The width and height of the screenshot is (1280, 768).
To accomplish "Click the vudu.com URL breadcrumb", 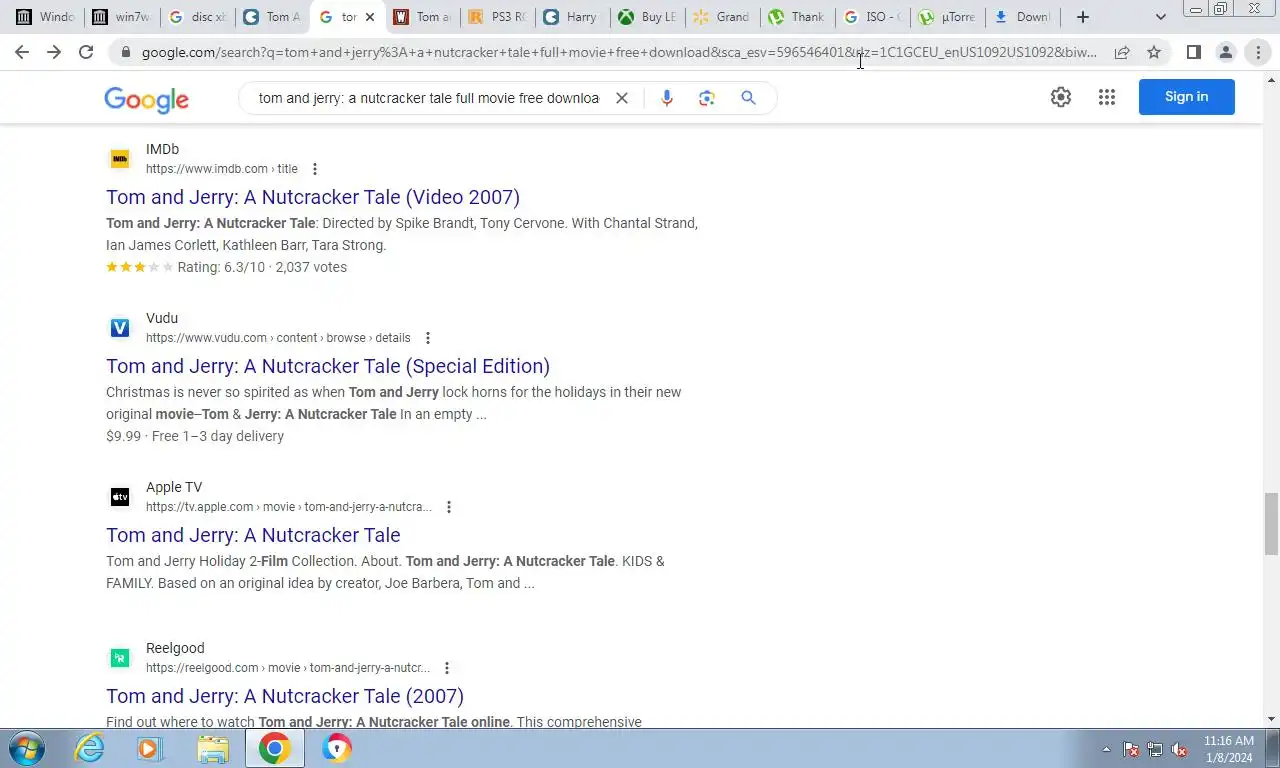I will (278, 338).
